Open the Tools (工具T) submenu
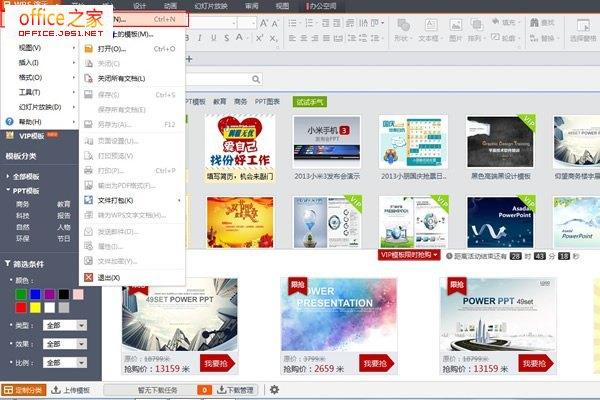The height and width of the screenshot is (400, 600). click(40, 92)
